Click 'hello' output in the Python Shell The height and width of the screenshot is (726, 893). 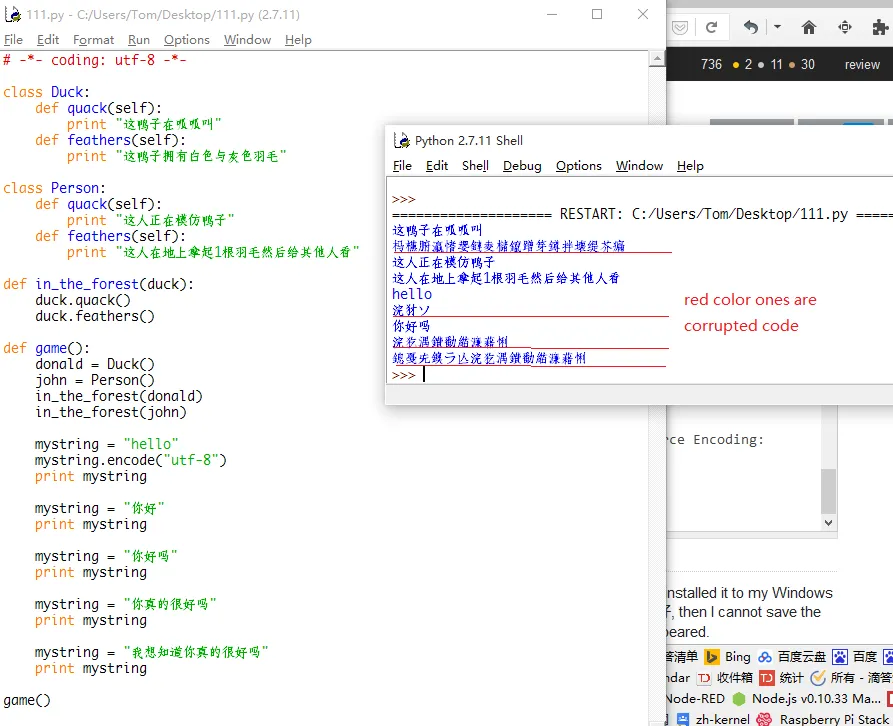click(412, 294)
